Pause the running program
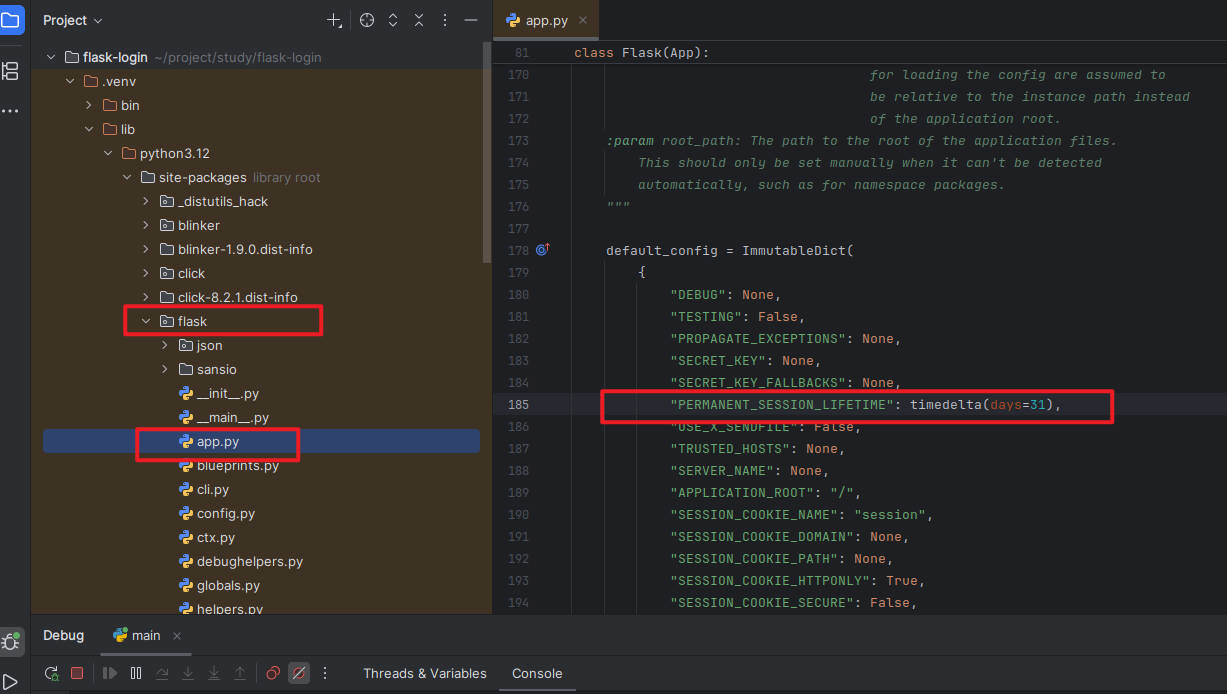The height and width of the screenshot is (694, 1227). click(x=136, y=673)
